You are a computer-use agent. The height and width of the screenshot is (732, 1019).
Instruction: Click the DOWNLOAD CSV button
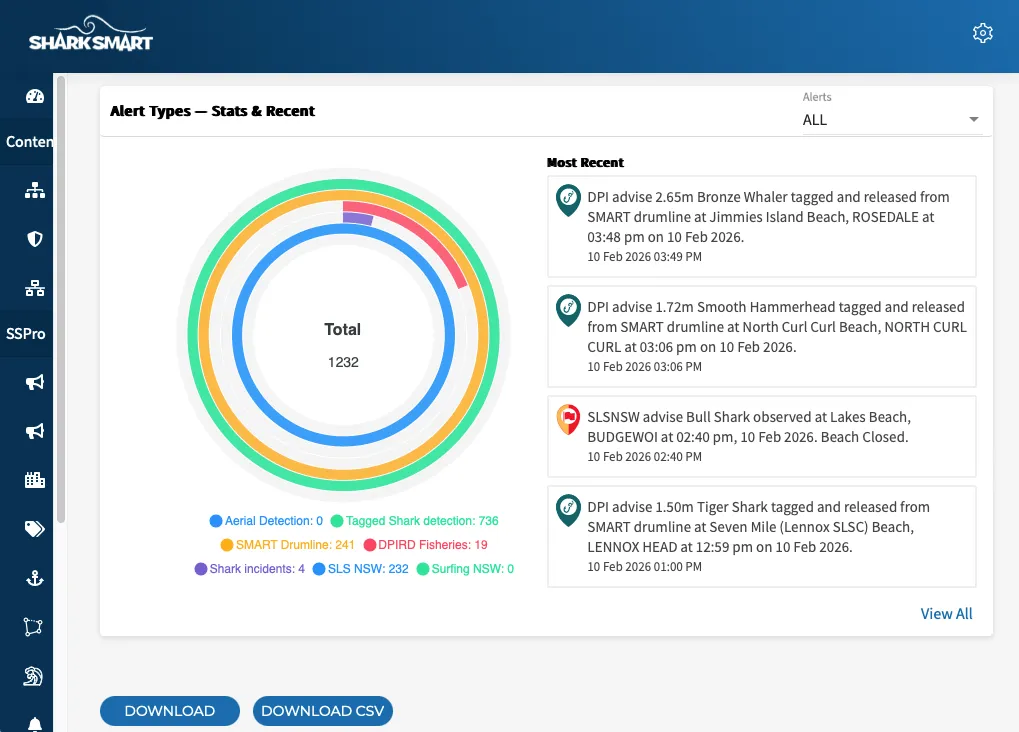323,711
